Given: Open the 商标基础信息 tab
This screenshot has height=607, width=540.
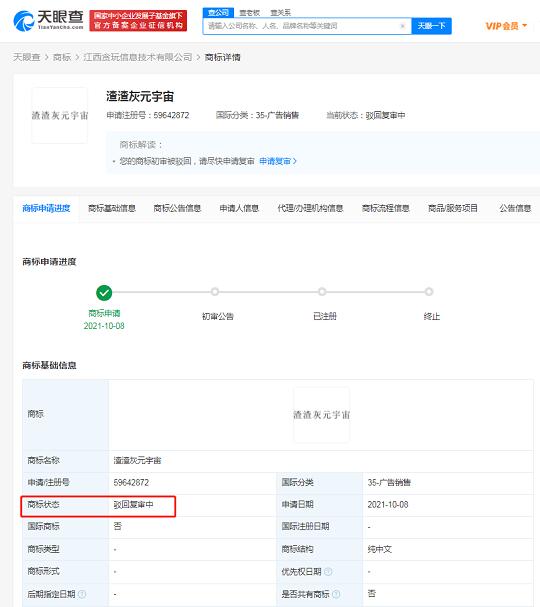Looking at the screenshot, I should [x=112, y=208].
